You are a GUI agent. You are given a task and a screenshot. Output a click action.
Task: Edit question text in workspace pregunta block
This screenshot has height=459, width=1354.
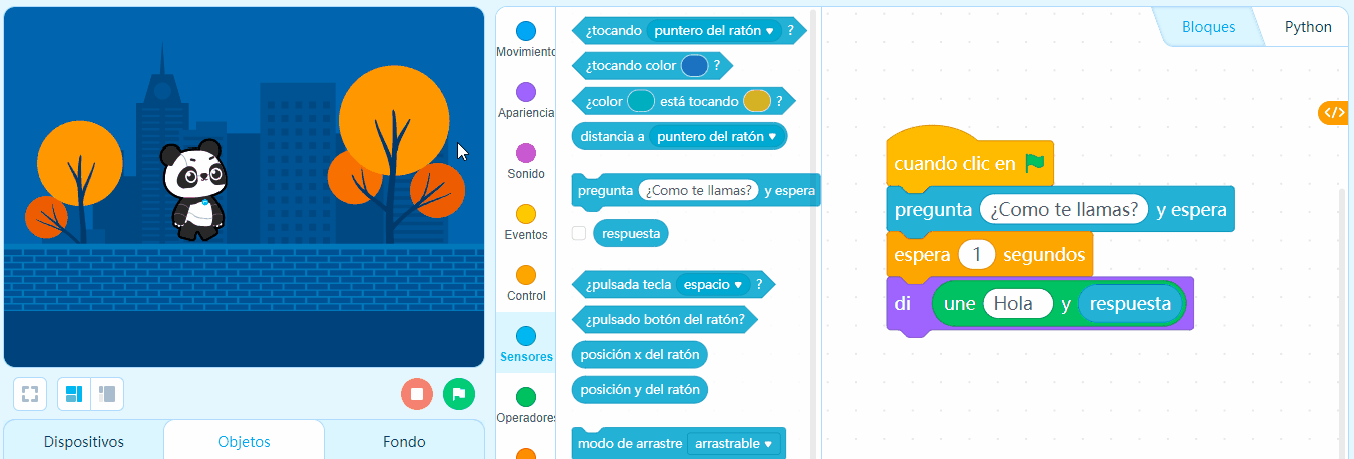point(1064,210)
